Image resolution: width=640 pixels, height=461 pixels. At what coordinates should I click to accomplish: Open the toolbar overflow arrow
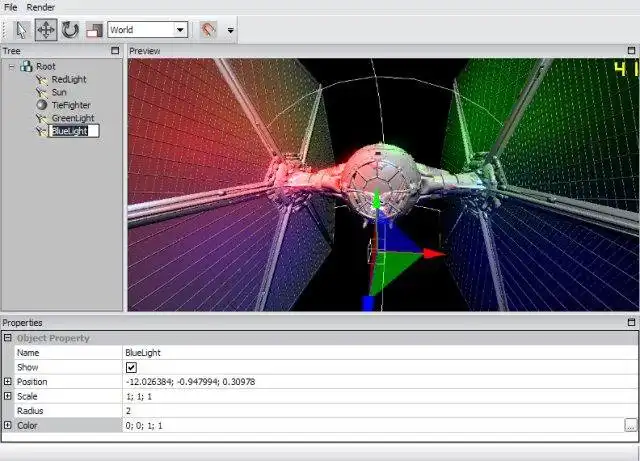click(231, 30)
